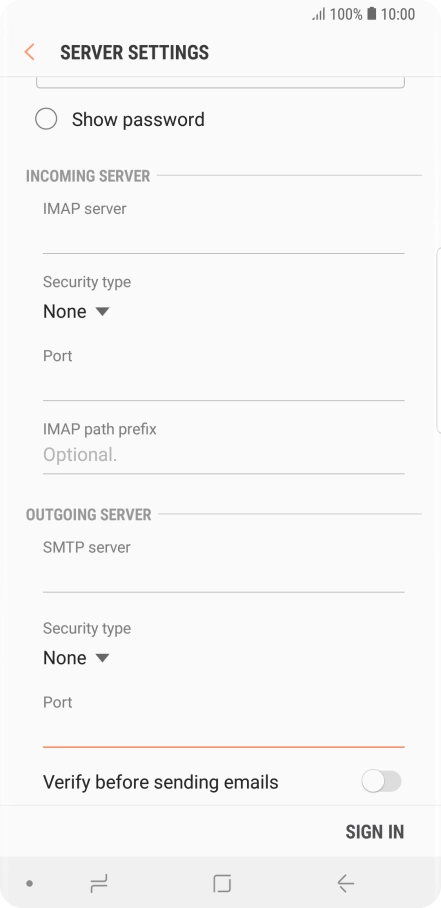
Task: Open incoming server Security type dropdown
Action: (x=76, y=312)
